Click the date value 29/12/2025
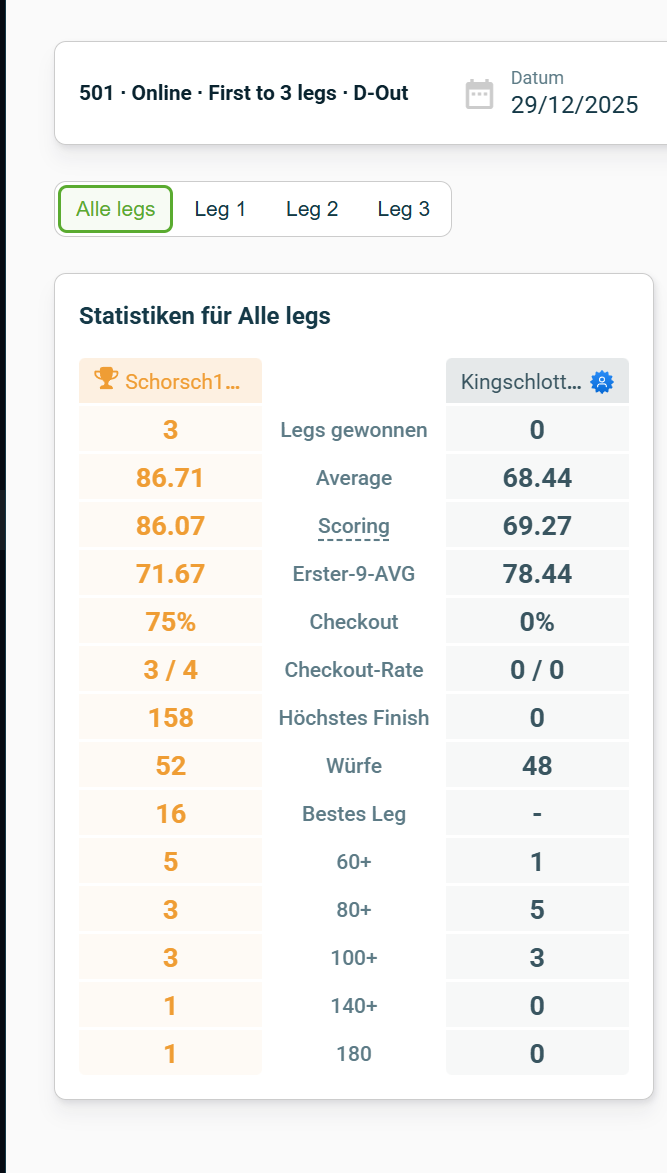Image resolution: width=667 pixels, height=1173 pixels. (x=574, y=105)
